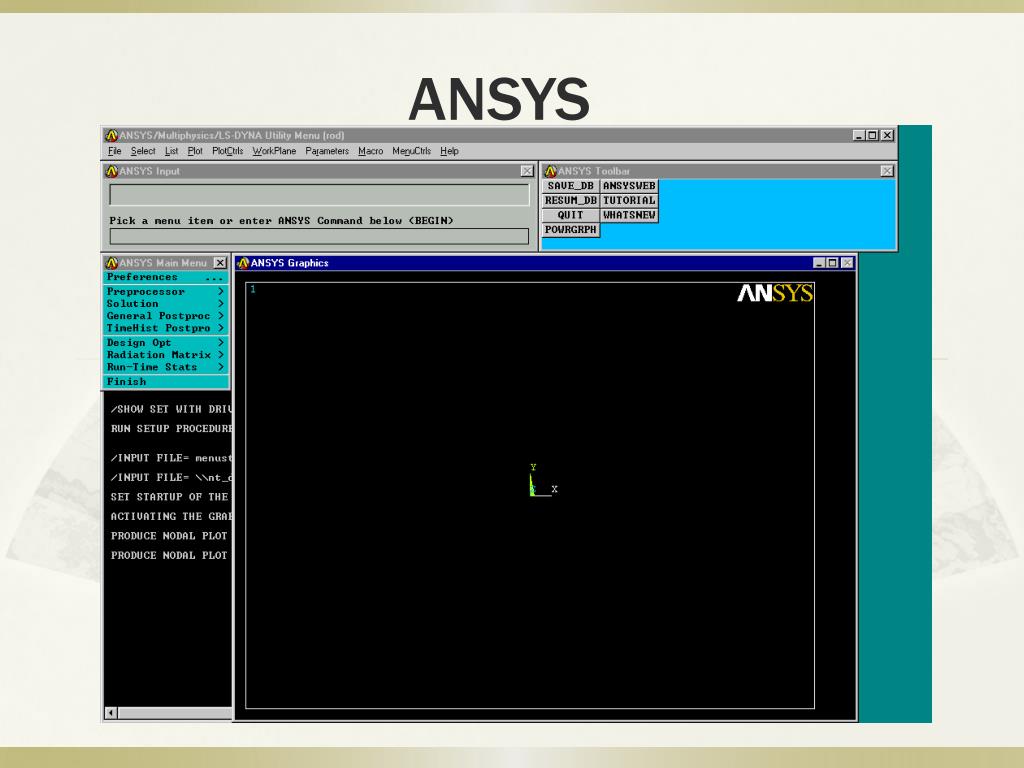Minimize the ANSYS Graphics window

pos(819,263)
